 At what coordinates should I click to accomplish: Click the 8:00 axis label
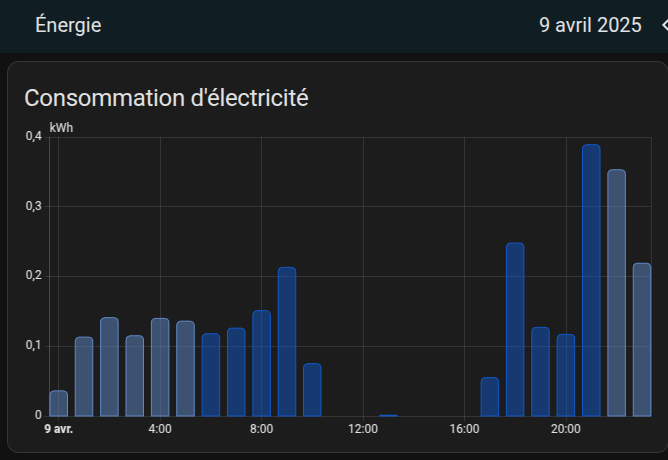point(261,429)
